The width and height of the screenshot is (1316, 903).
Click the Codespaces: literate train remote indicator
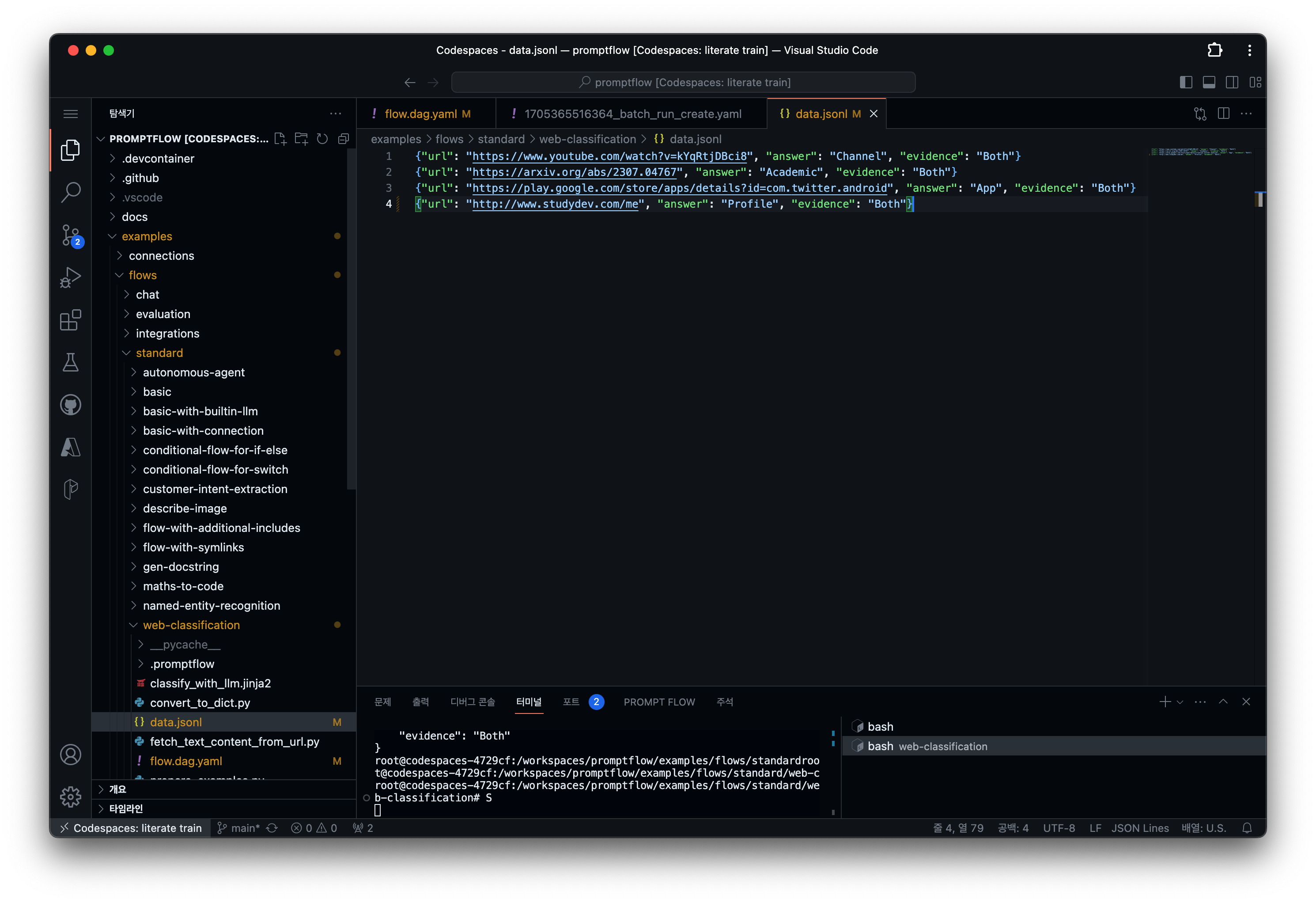[130, 827]
